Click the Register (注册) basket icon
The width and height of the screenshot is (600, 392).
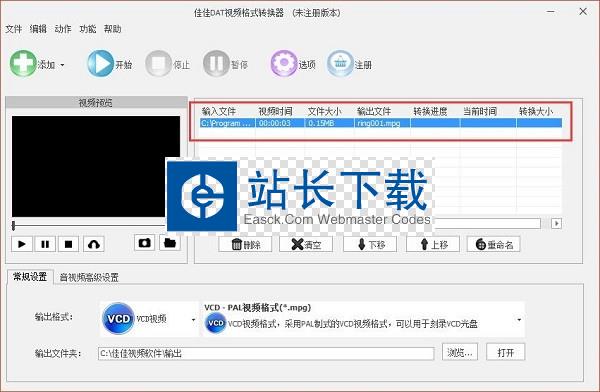click(x=340, y=63)
